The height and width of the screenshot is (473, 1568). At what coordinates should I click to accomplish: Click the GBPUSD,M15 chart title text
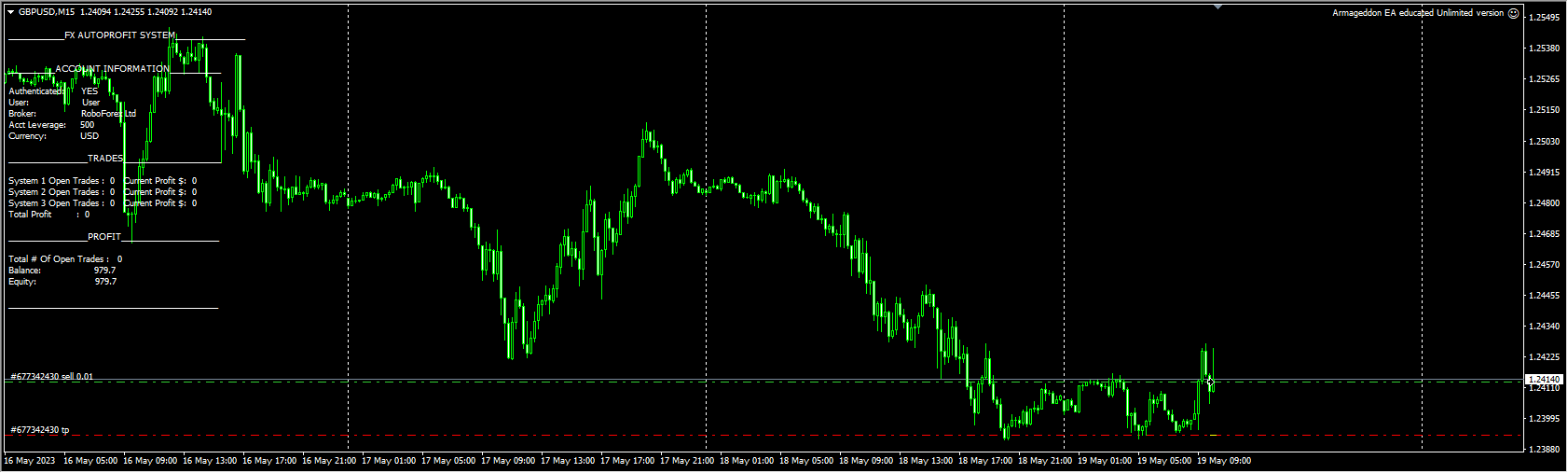click(x=47, y=12)
